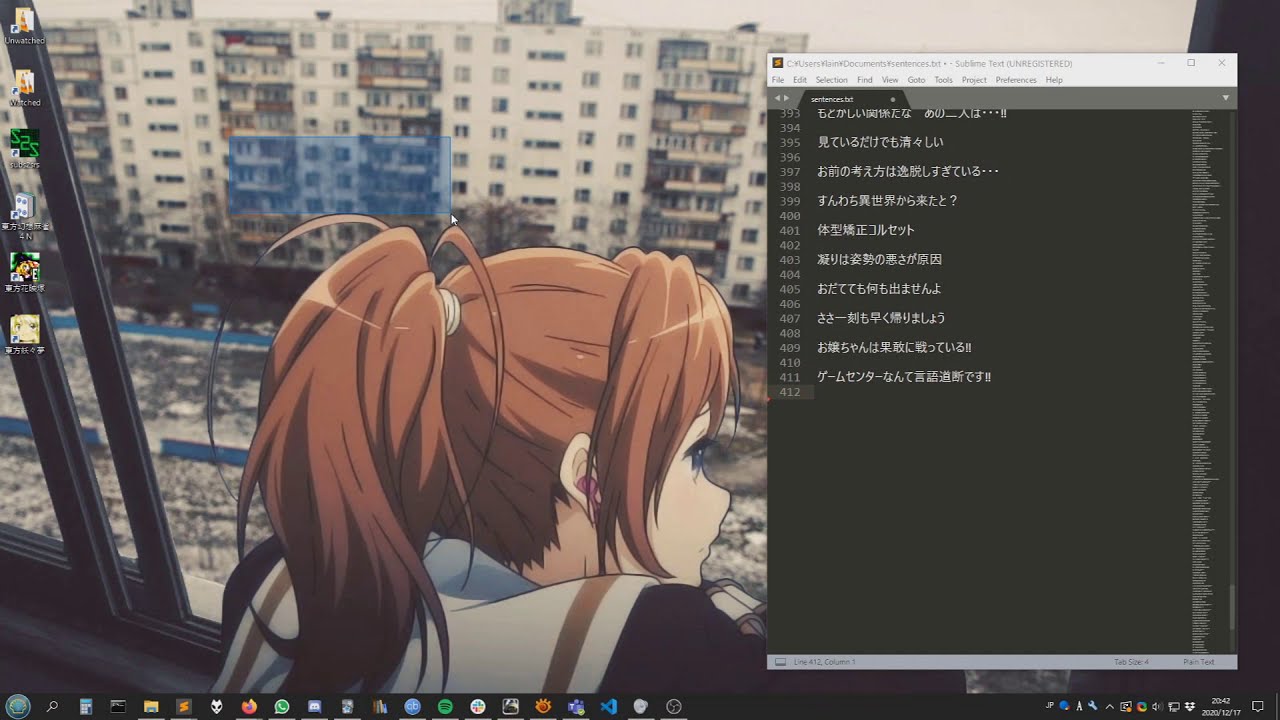Screen dimensions: 1280x720
Task: Select the 東方幻想麻雀 4N desktop icon
Action: coord(24,218)
